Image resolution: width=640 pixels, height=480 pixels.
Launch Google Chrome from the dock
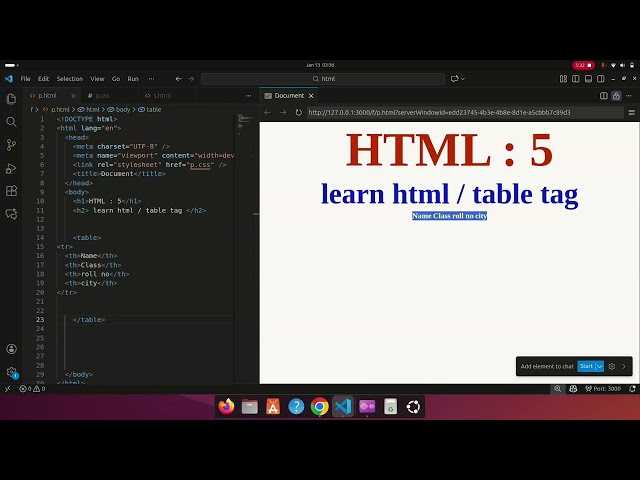(320, 407)
